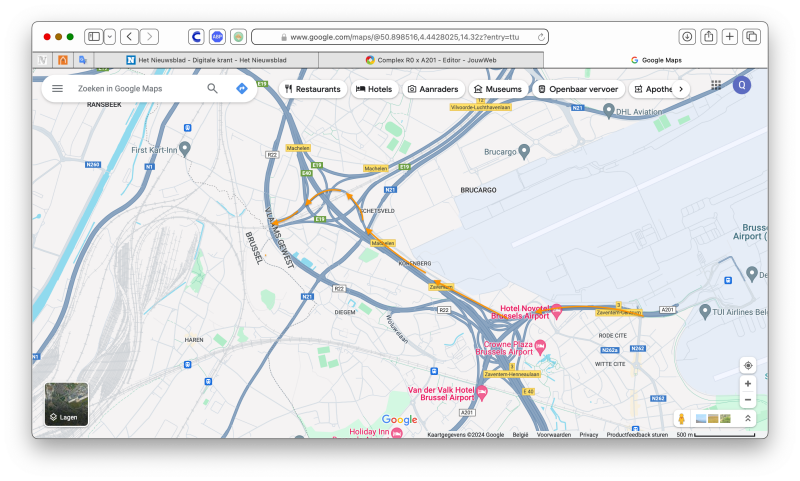The height and width of the screenshot is (481, 800).
Task: Click the TUI Airlines map pin
Action: (x=705, y=311)
